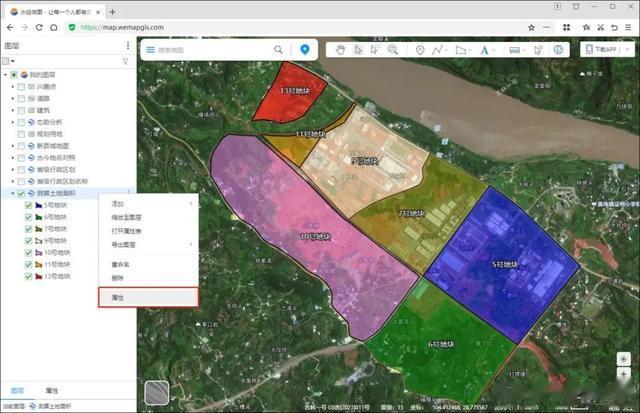Click the magnifier search icon
Image resolution: width=640 pixels, height=413 pixels.
point(278,50)
